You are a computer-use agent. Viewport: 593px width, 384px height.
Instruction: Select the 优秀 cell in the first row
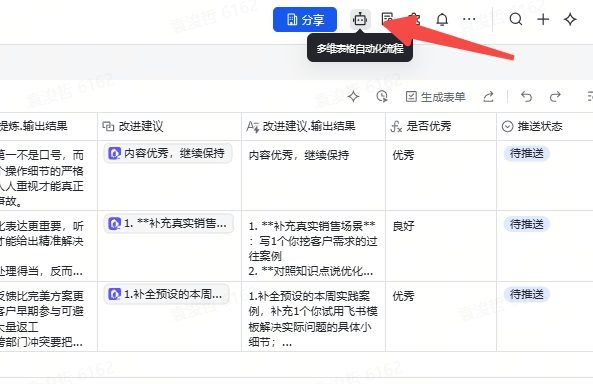(x=441, y=176)
